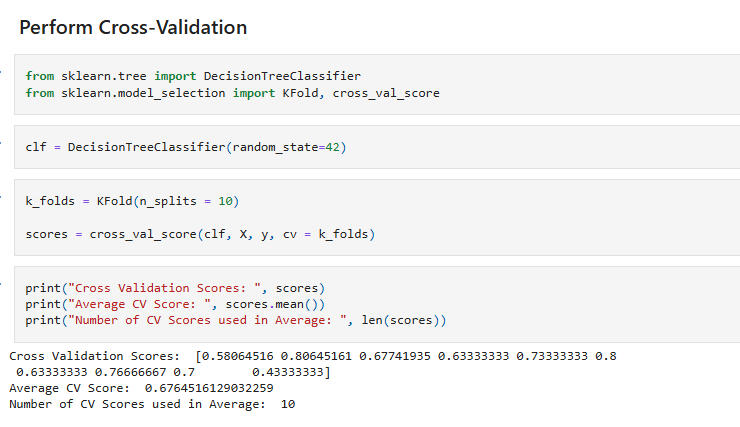Click the 0.43333333 value in output

tap(291, 372)
